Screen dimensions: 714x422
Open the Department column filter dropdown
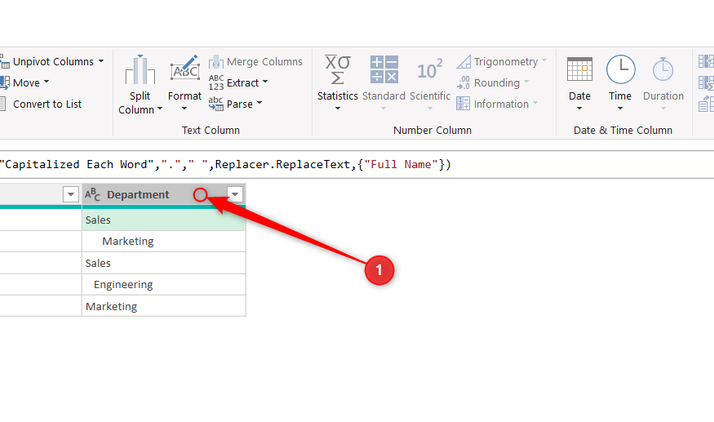[235, 194]
